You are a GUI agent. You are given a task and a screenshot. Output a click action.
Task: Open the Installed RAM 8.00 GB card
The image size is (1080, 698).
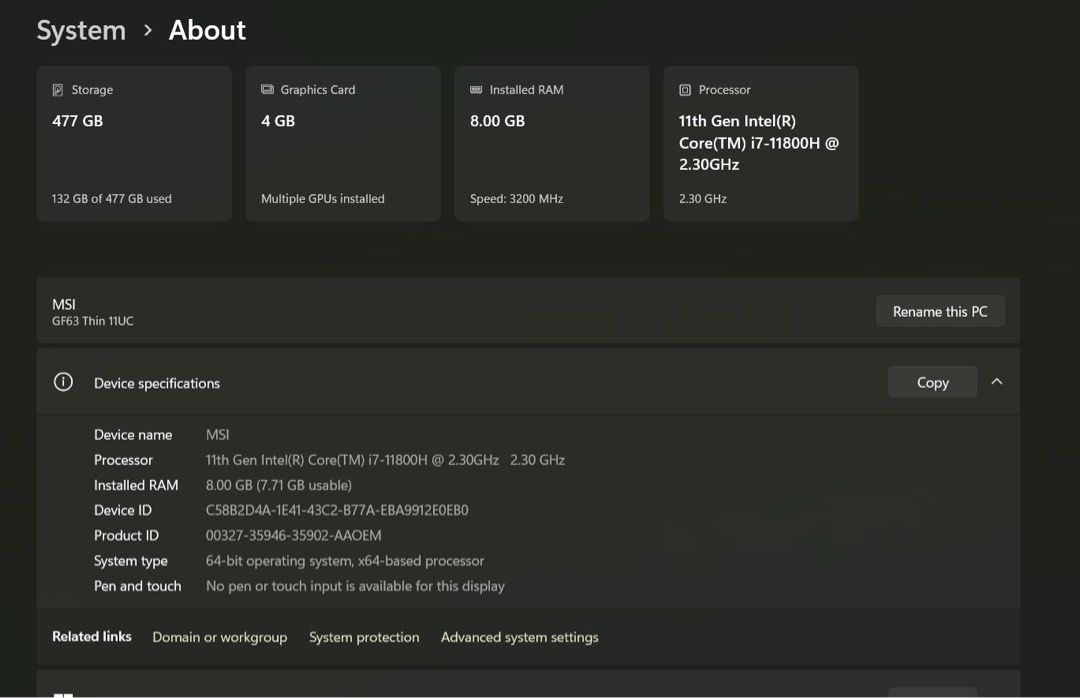[x=552, y=144]
